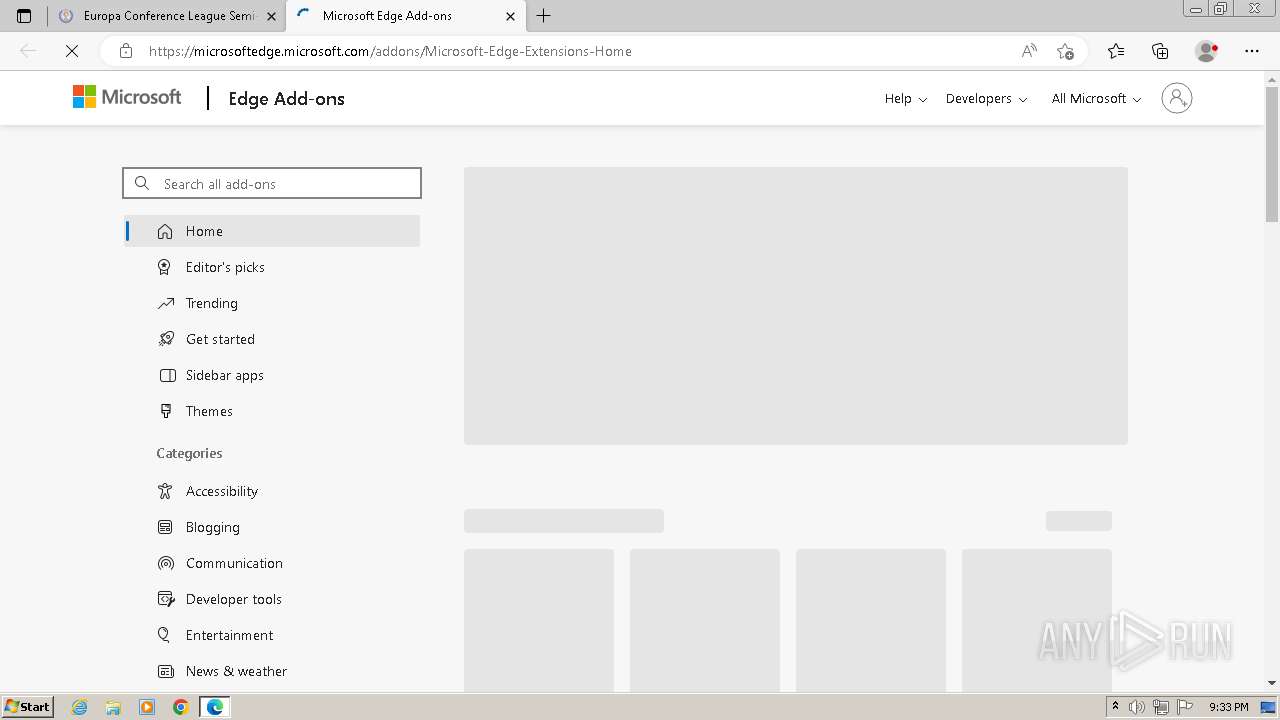Viewport: 1280px width, 720px height.
Task: Open the Blogging category
Action: coord(272,527)
